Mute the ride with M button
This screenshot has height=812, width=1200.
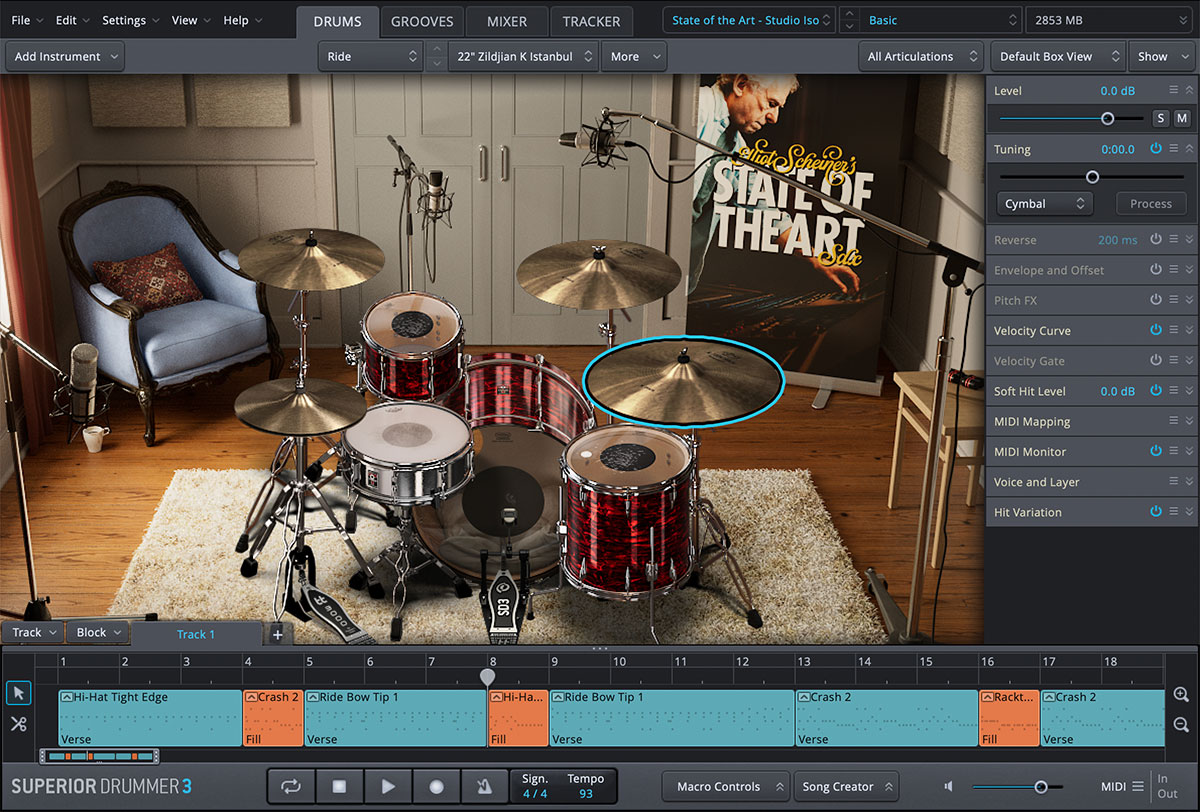[x=1182, y=118]
